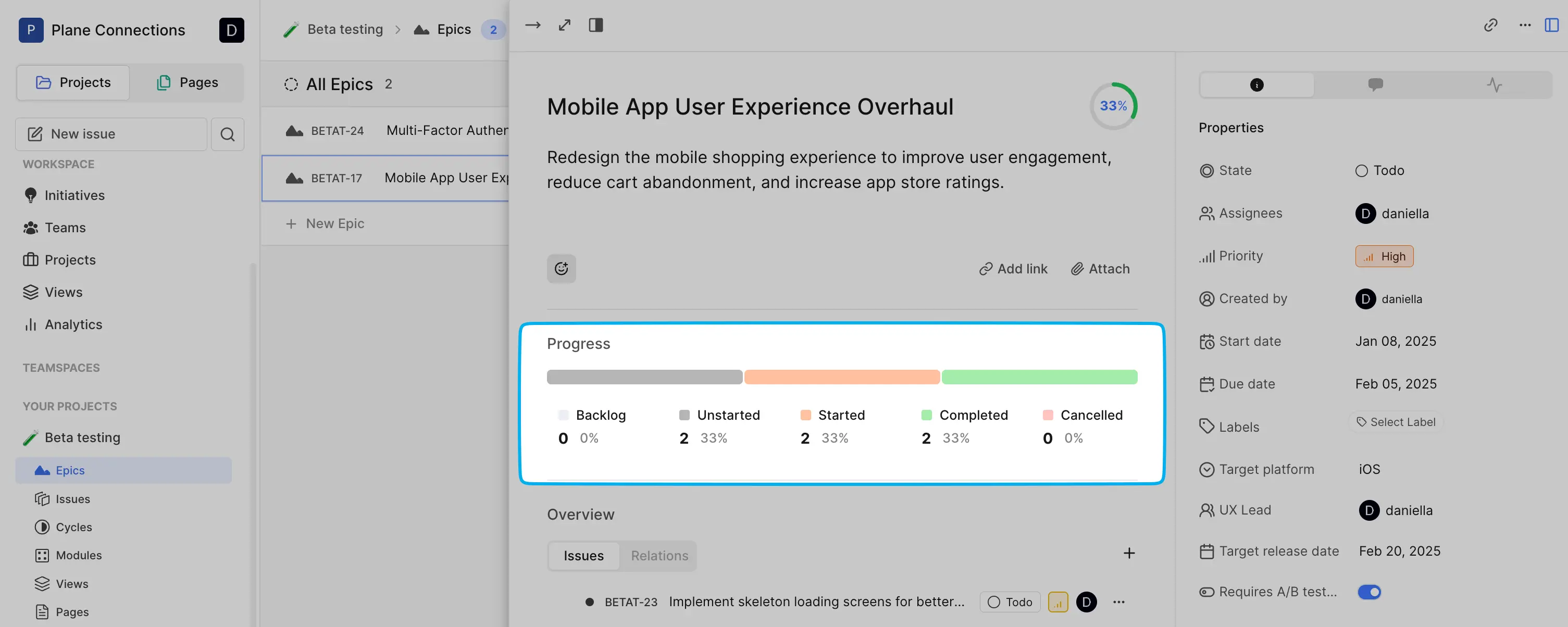Screen dimensions: 1568x627
Task: Click the Initiatives lightbulb icon in sidebar
Action: point(30,195)
